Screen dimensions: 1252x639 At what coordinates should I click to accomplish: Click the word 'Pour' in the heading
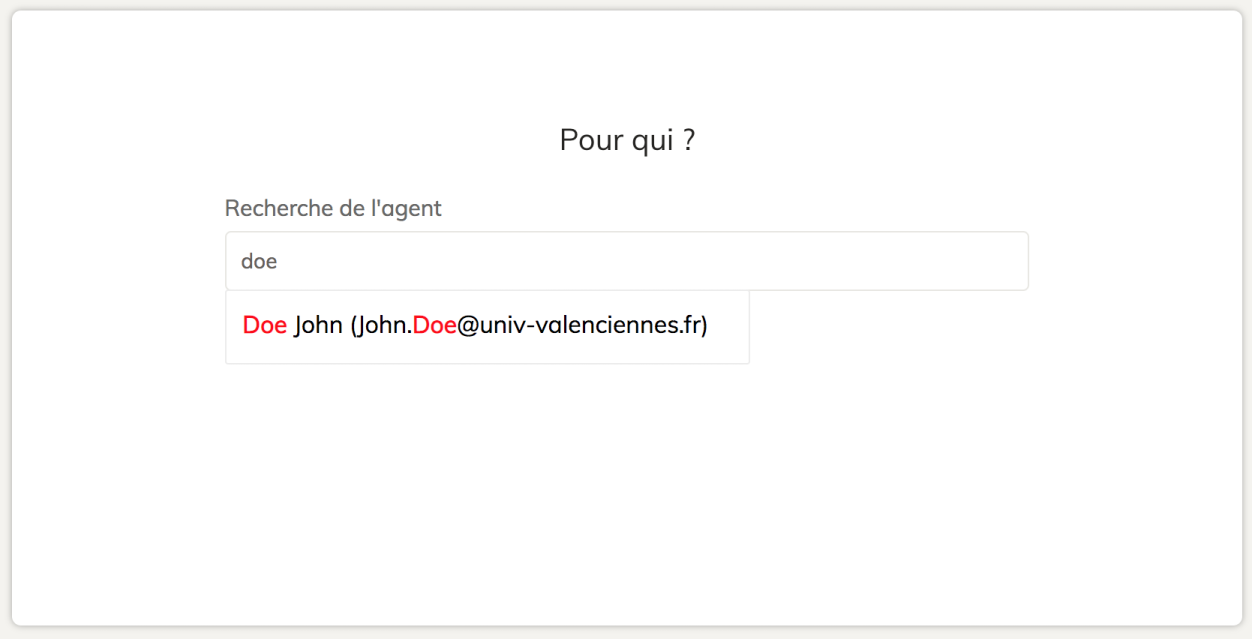pos(590,140)
